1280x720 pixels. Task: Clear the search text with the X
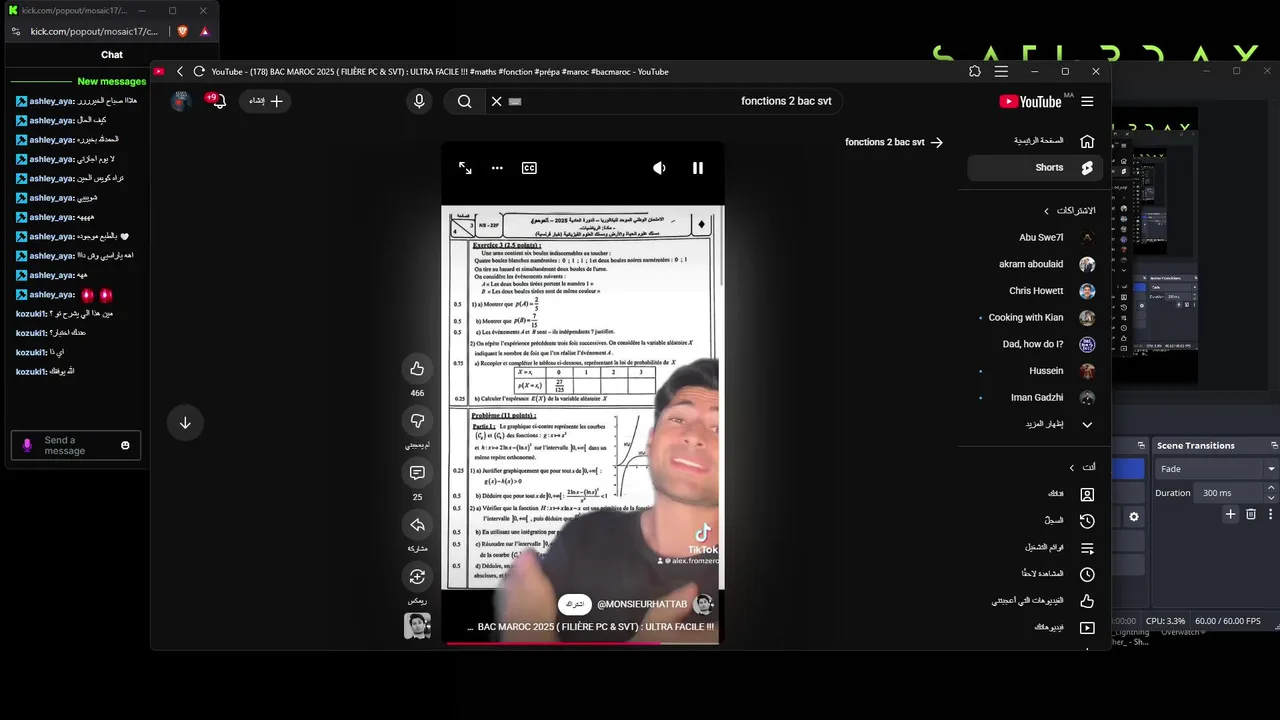tap(496, 101)
